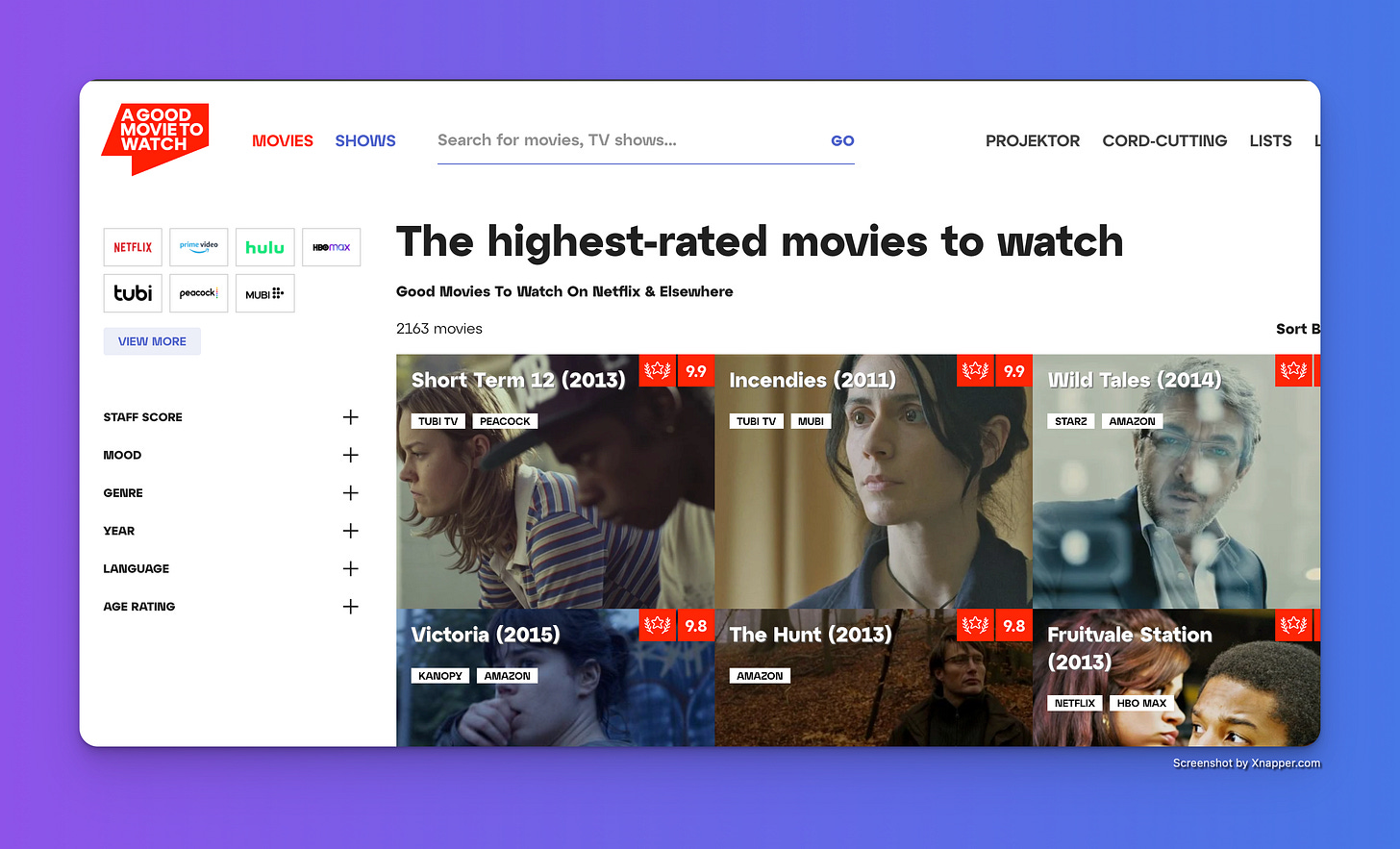Open Wild Tales (2014) title
The image size is (1400, 849).
coord(1135,380)
